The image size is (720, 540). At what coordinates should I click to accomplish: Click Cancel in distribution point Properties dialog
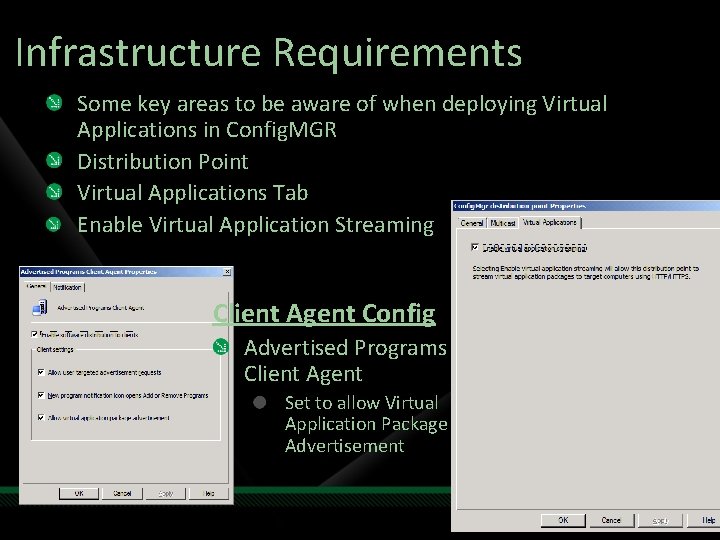point(611,520)
